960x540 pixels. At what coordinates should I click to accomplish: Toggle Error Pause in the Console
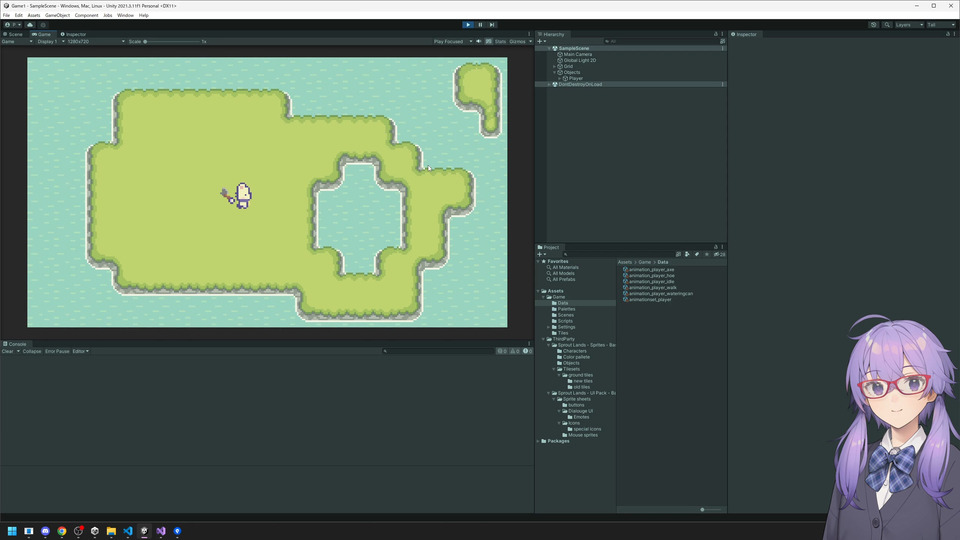(x=57, y=351)
